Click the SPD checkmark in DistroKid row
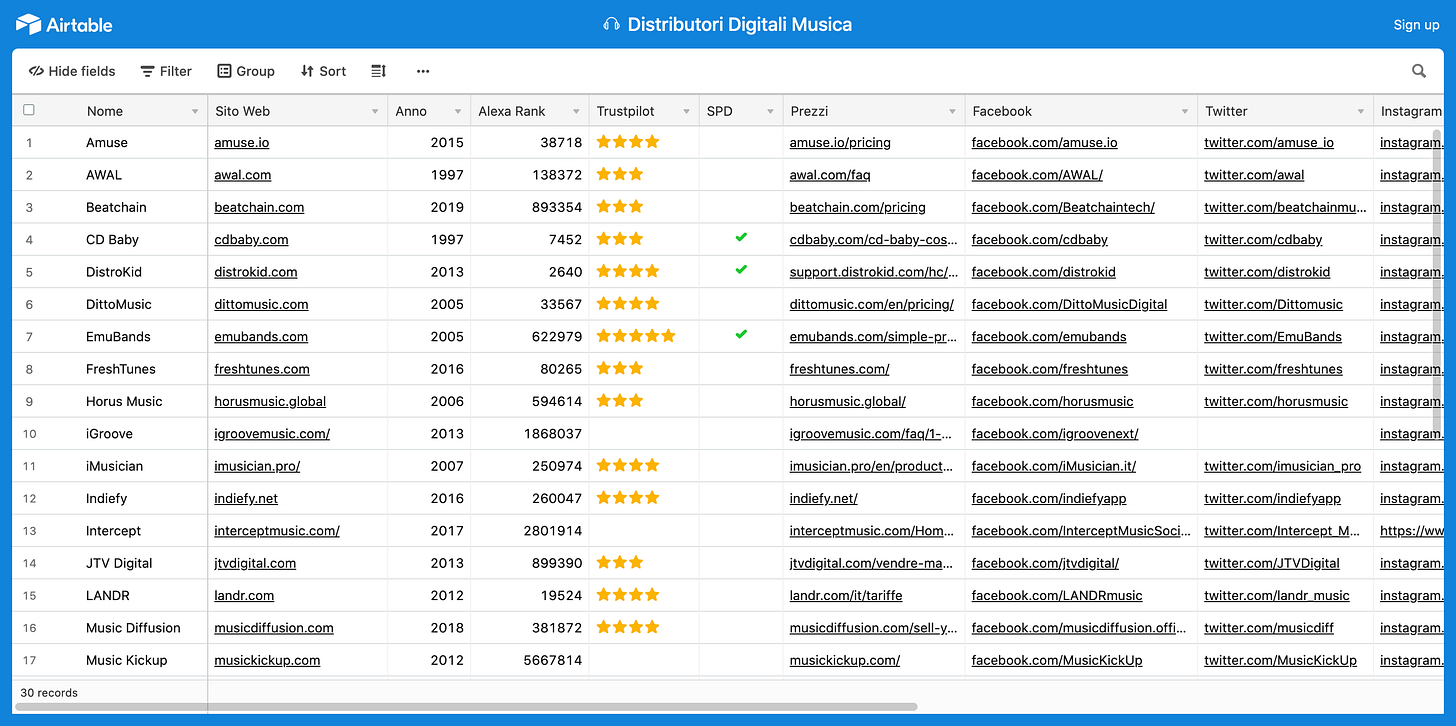The image size is (1456, 726). [x=741, y=270]
